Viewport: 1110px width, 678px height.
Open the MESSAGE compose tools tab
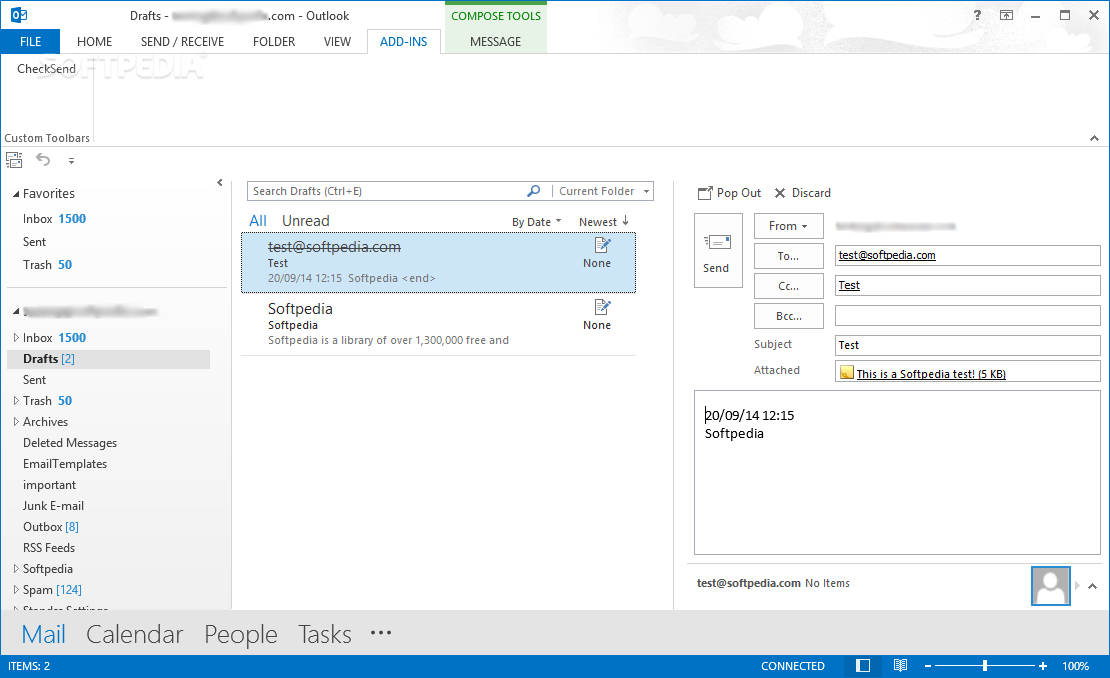point(496,42)
